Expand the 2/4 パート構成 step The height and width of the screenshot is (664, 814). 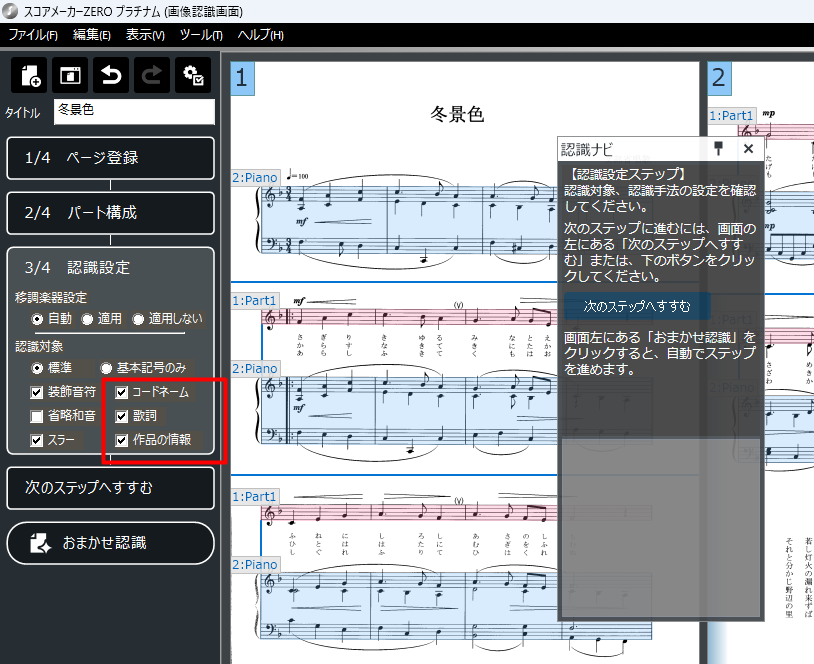pyautogui.click(x=110, y=213)
